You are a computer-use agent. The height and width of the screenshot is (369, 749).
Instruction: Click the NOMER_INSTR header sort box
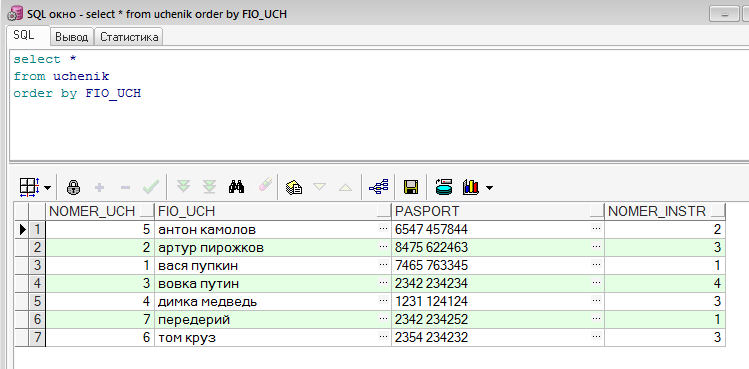[x=718, y=211]
